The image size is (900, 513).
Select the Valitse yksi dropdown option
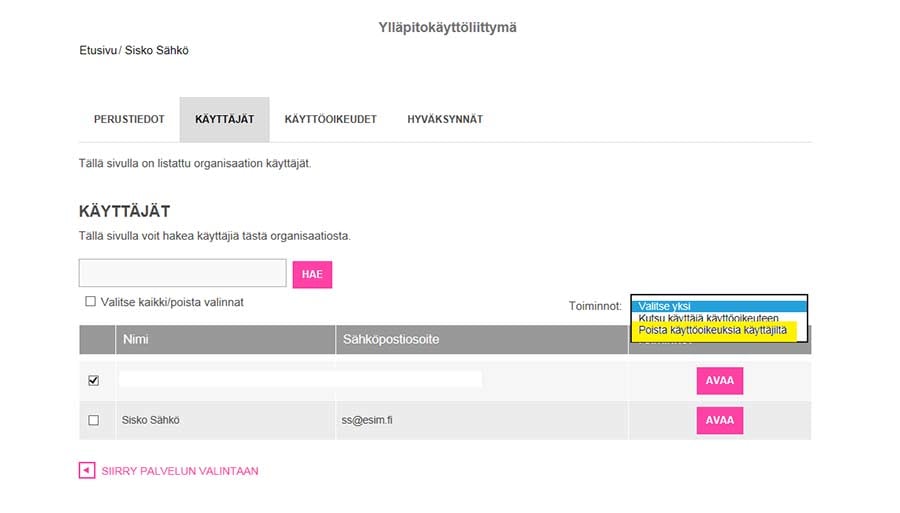coord(719,306)
